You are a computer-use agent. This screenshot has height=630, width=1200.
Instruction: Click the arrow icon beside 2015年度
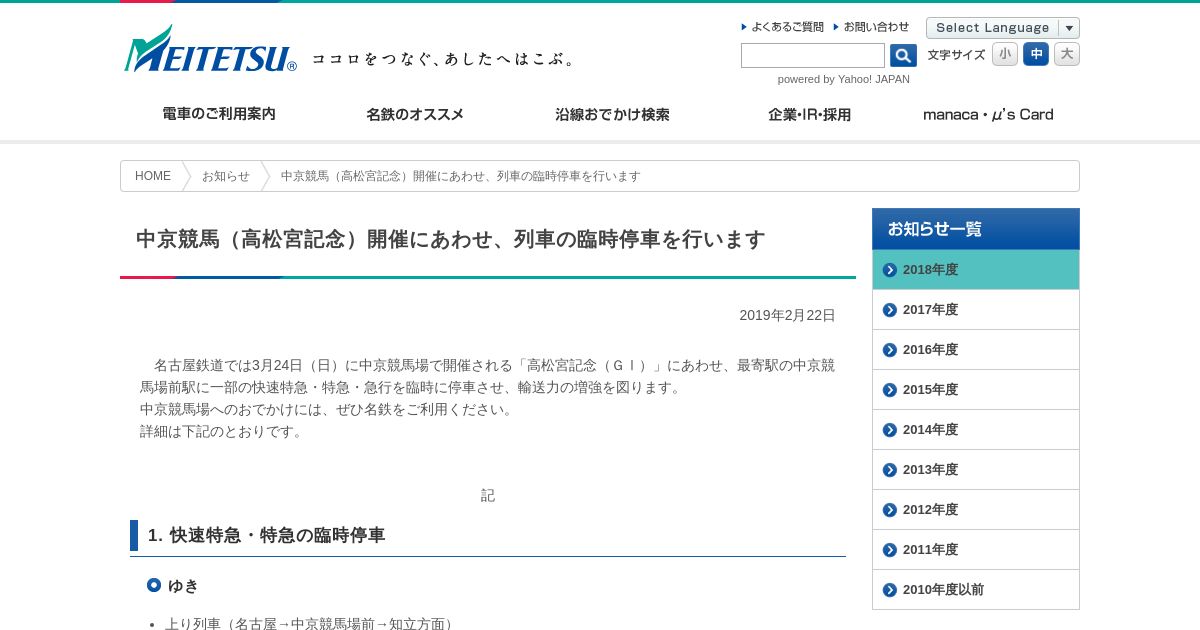890,390
